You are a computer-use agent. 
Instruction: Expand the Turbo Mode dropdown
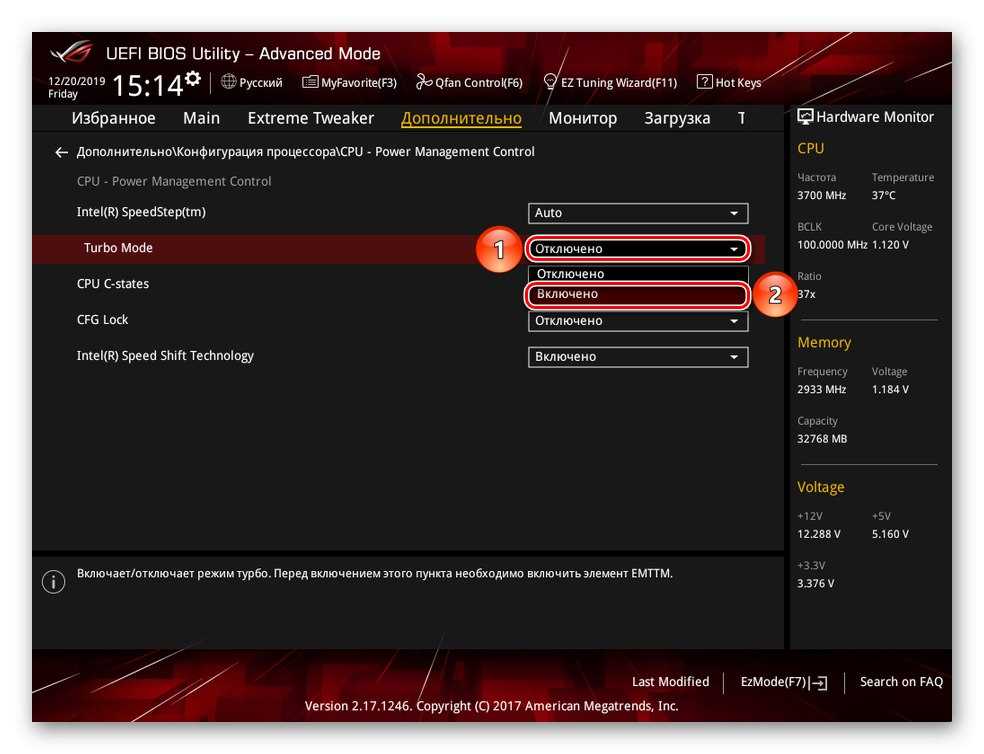pyautogui.click(x=638, y=249)
